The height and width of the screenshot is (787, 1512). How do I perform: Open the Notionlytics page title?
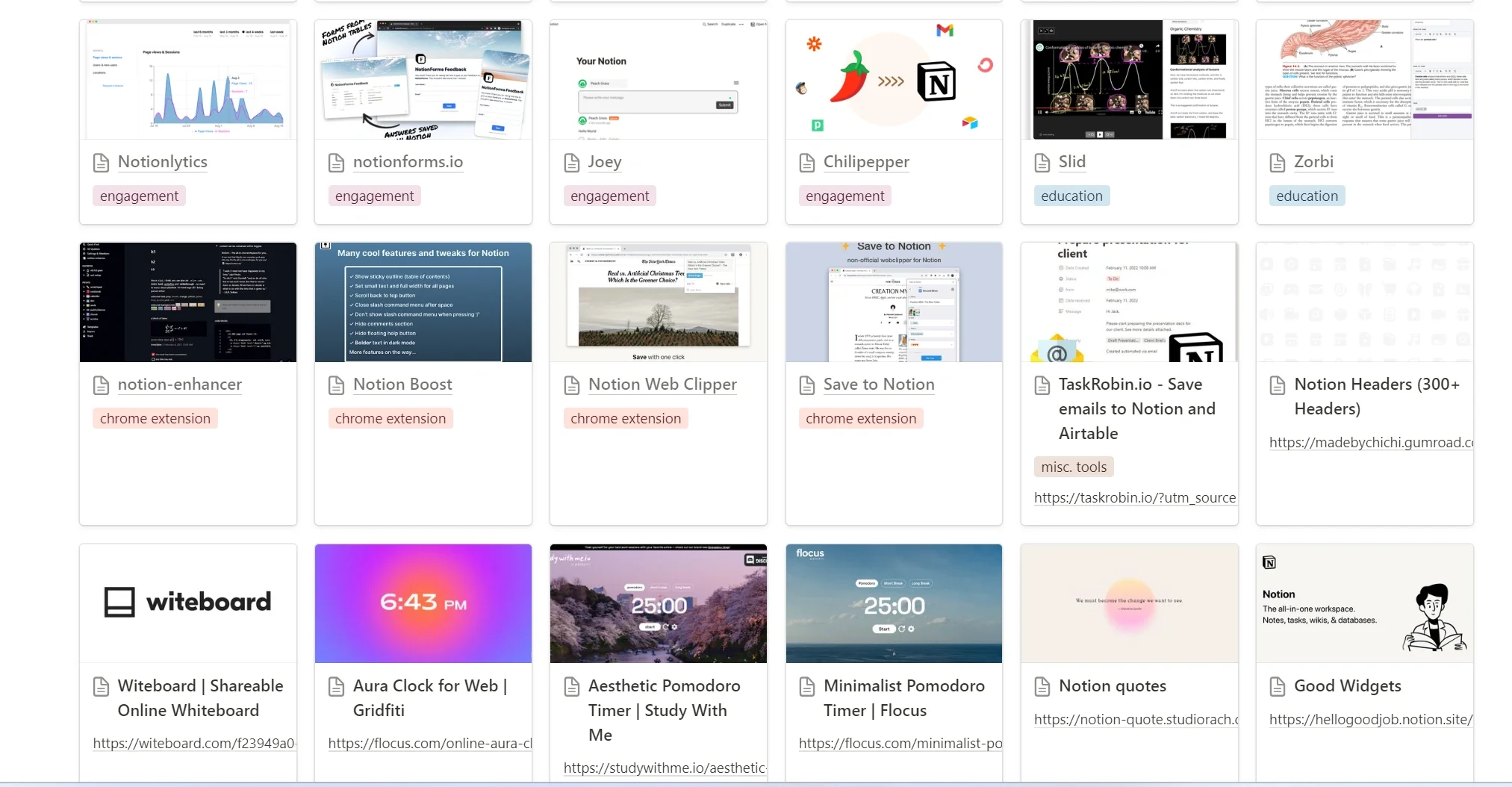pos(163,162)
